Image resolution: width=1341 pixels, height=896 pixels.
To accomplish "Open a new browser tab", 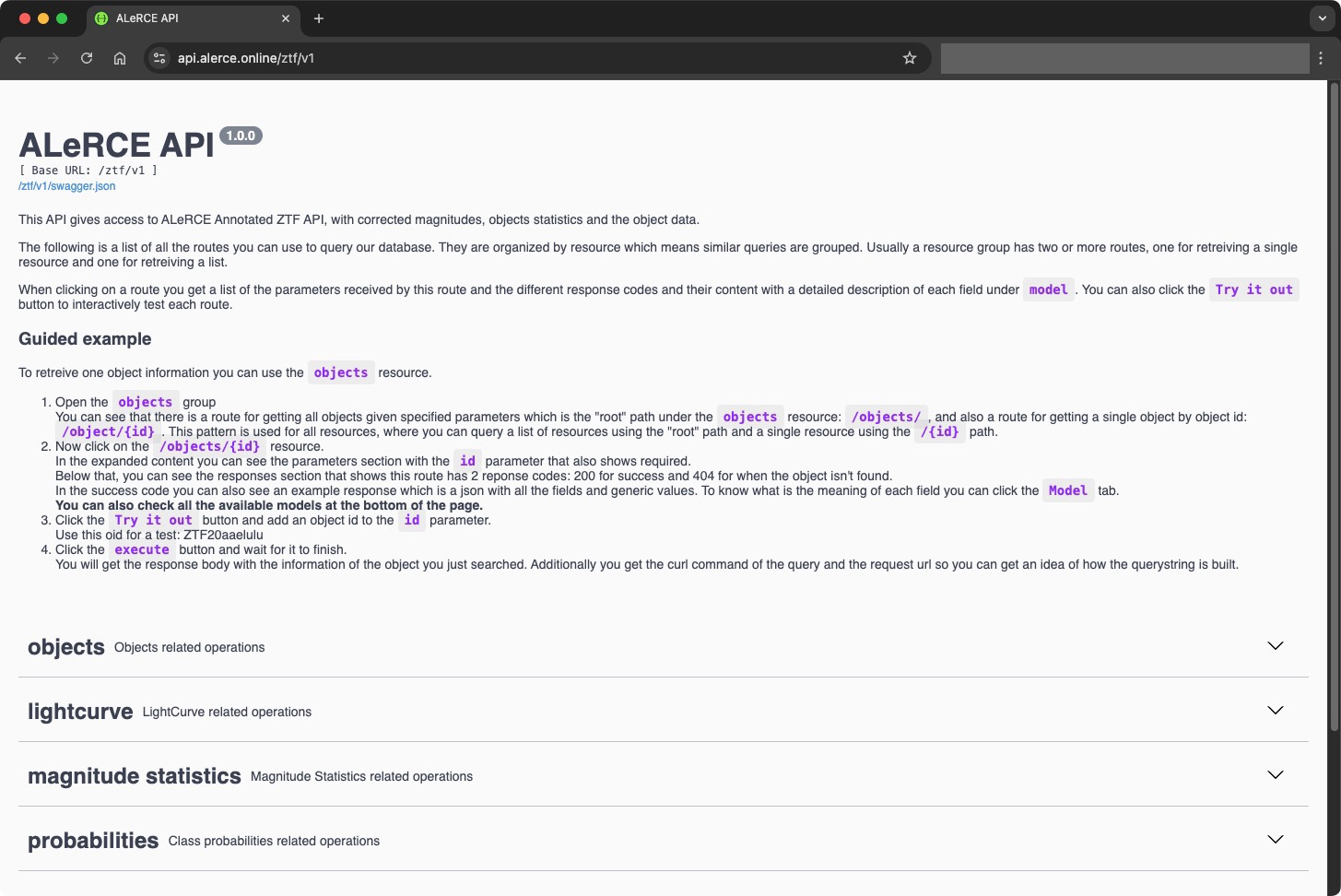I will (x=319, y=18).
